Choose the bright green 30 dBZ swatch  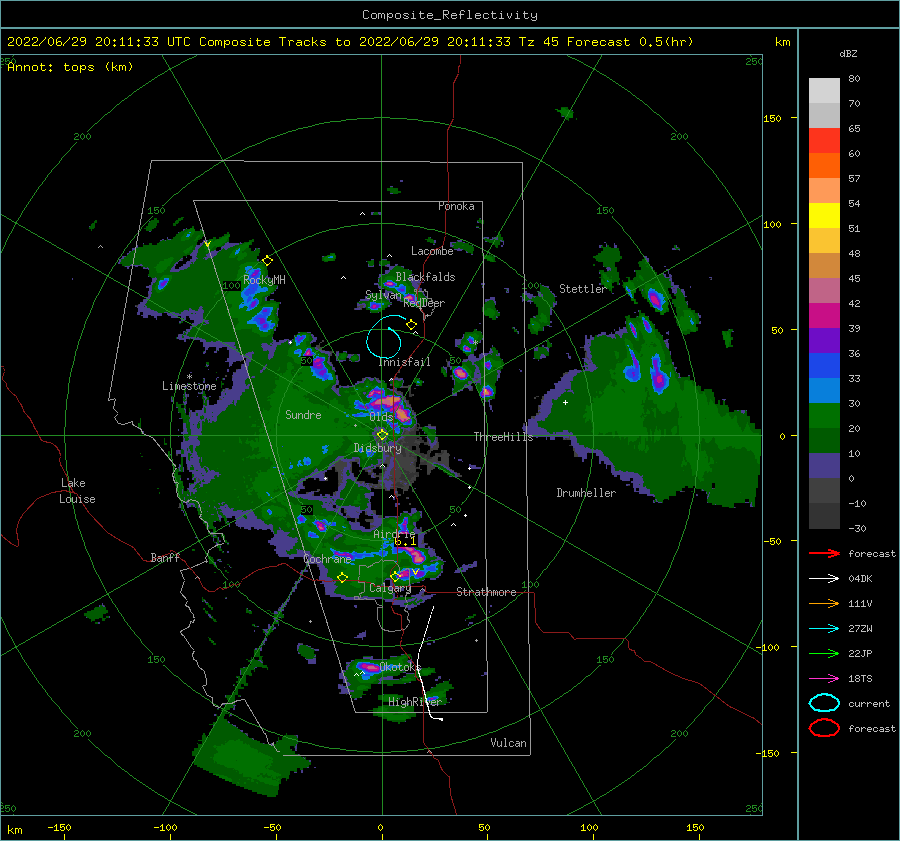coord(824,416)
